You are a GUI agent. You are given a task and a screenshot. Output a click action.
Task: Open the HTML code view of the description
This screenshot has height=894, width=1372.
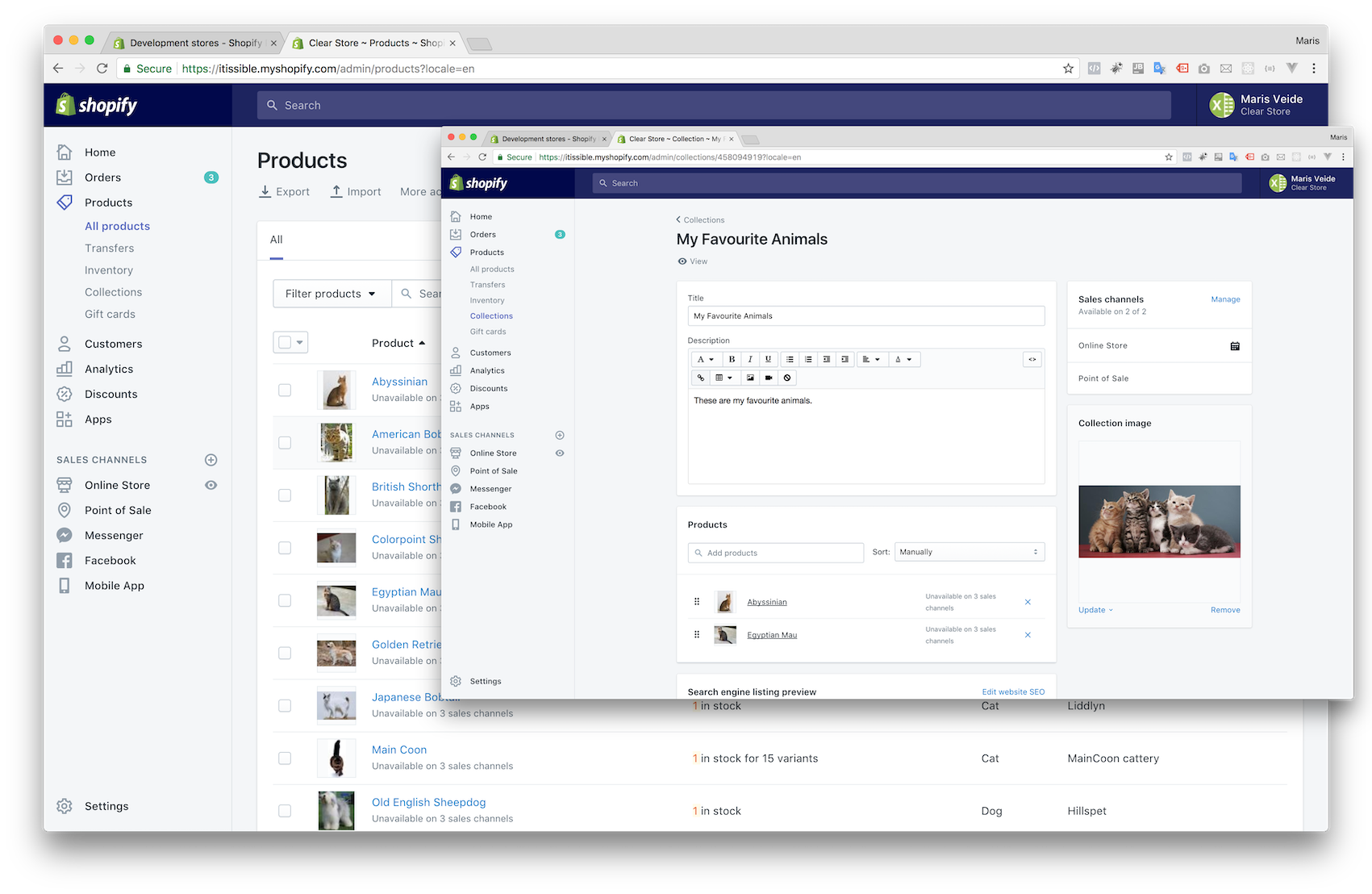click(x=1032, y=359)
